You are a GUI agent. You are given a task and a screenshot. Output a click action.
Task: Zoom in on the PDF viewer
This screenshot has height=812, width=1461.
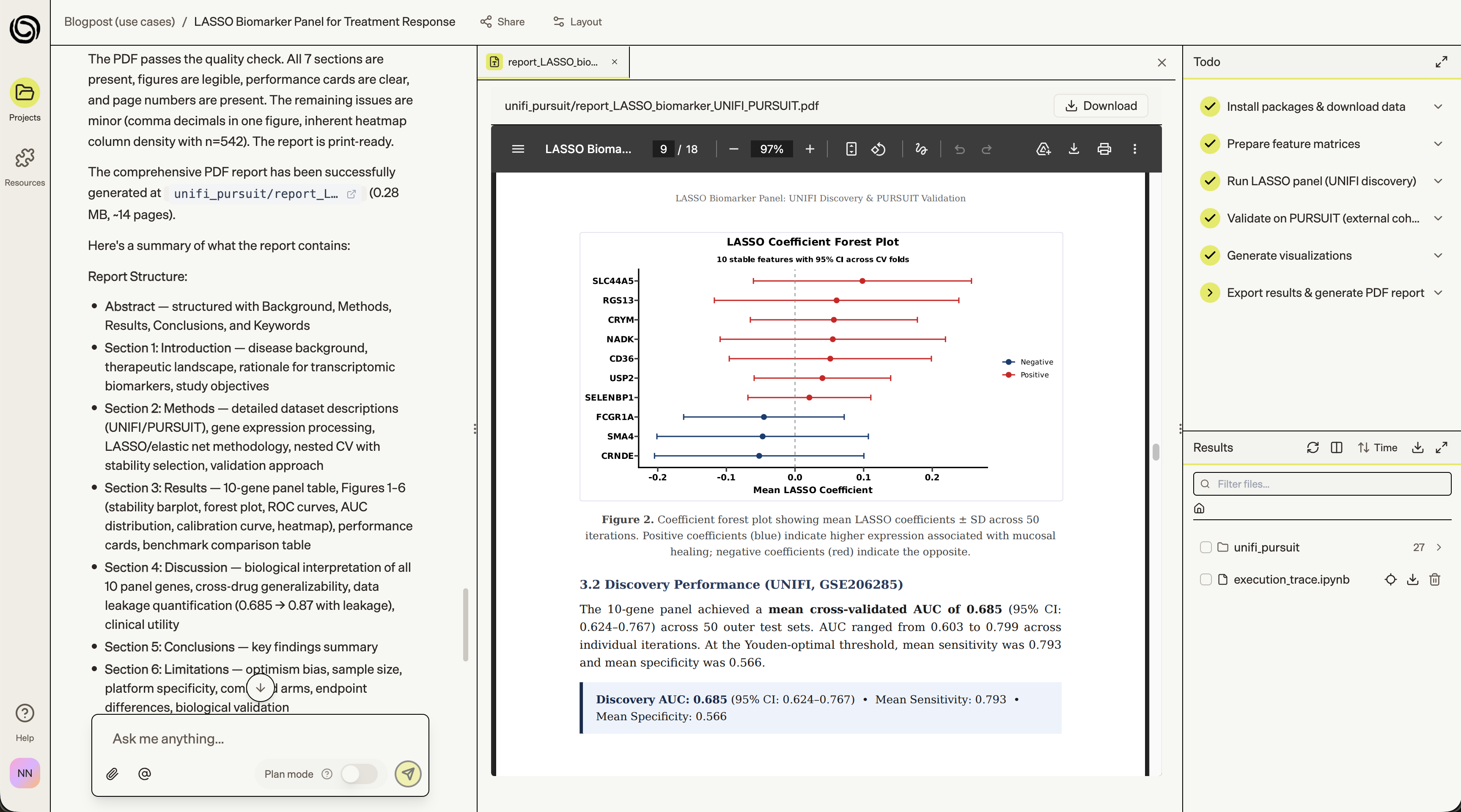click(809, 149)
